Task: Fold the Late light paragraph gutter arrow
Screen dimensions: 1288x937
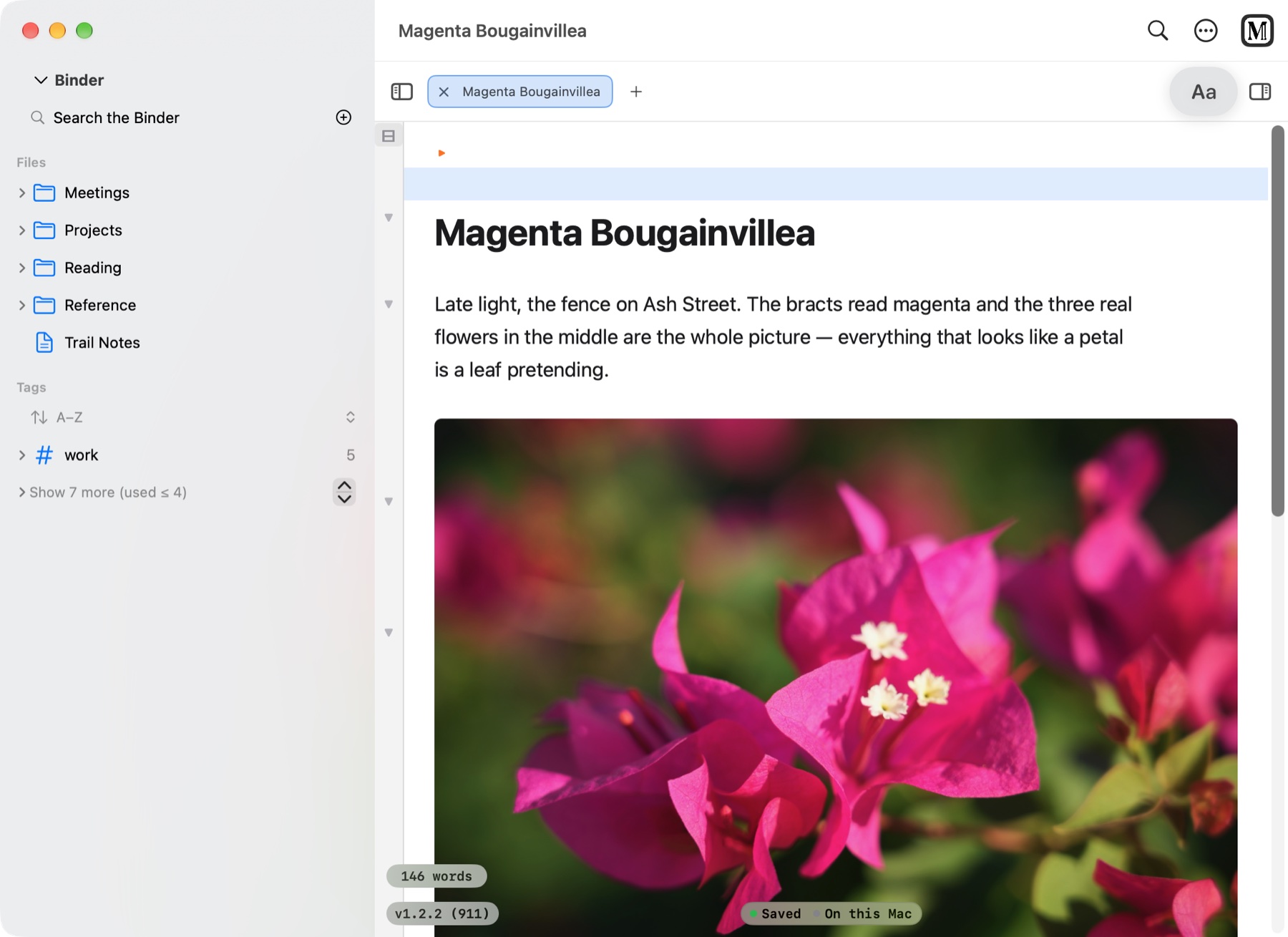Action: (x=389, y=304)
